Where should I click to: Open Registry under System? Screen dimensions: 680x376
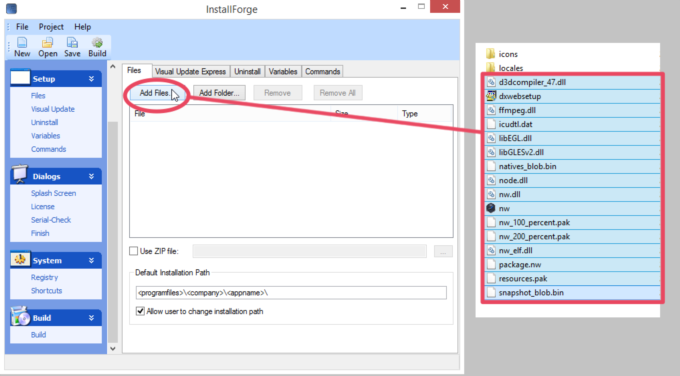click(44, 277)
